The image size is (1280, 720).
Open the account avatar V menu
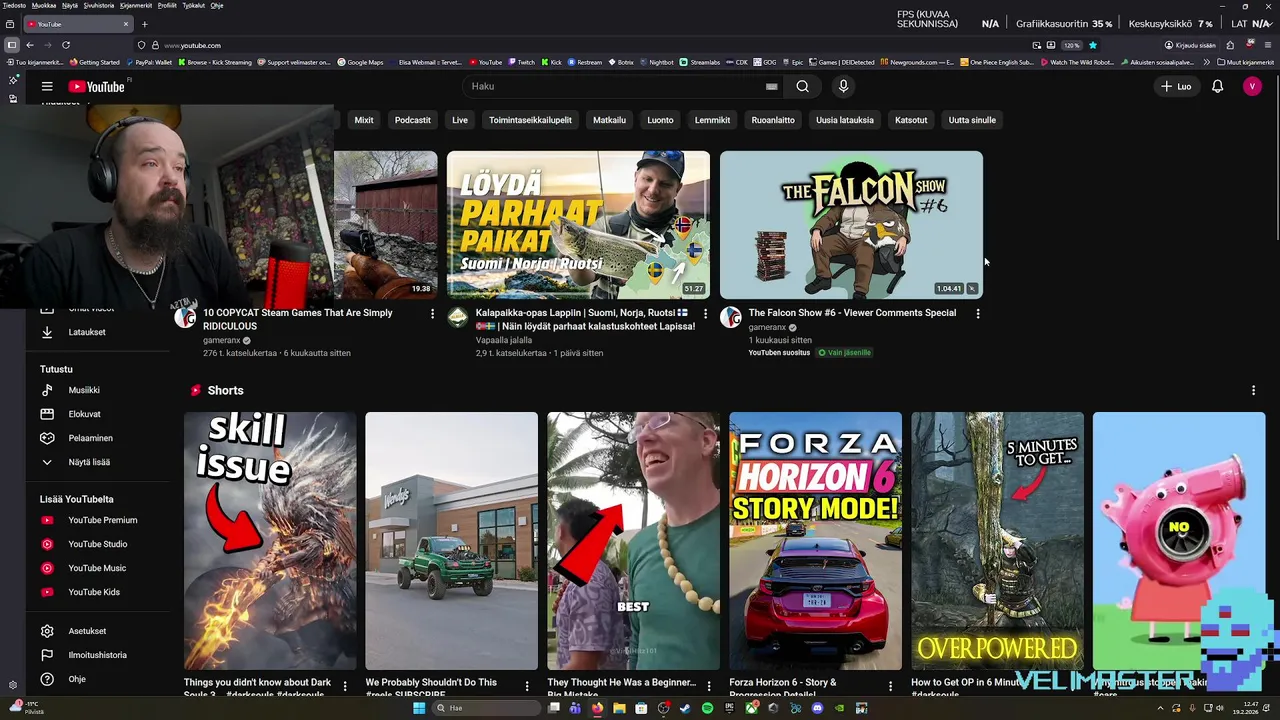click(1252, 87)
